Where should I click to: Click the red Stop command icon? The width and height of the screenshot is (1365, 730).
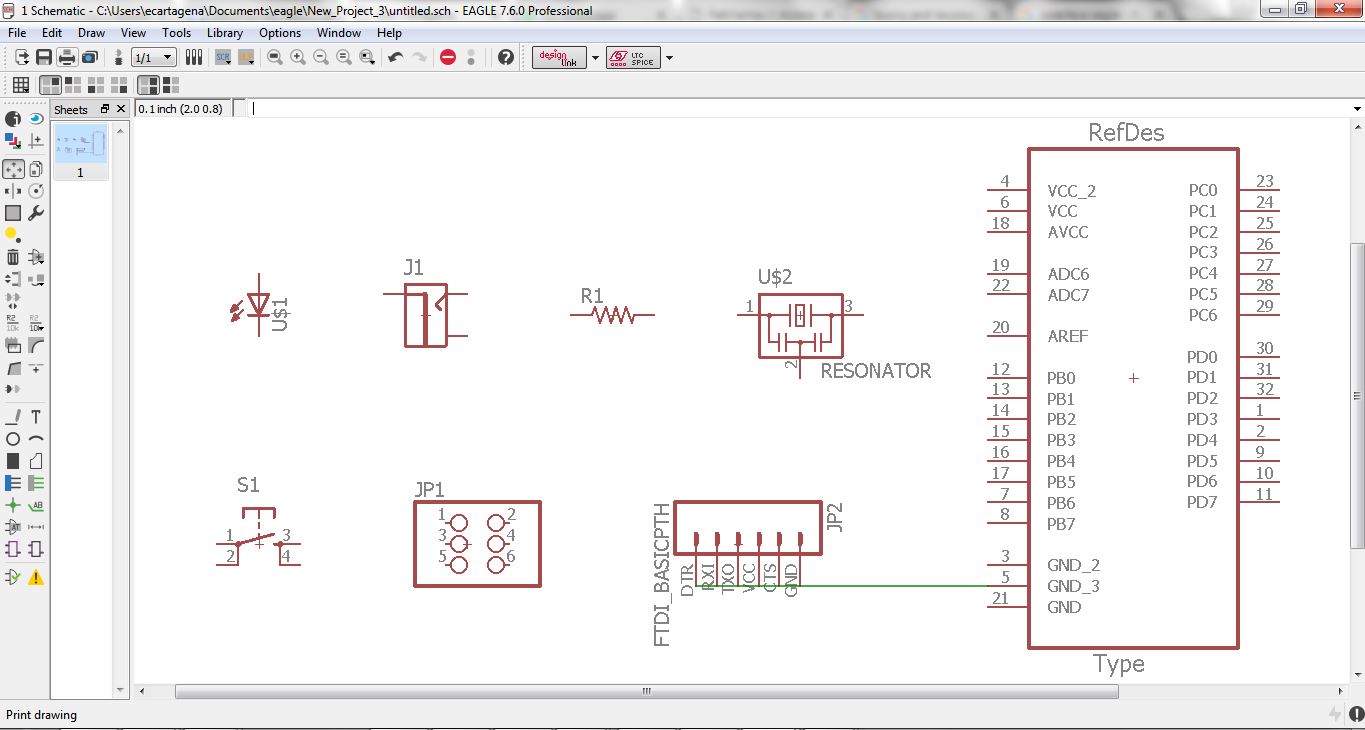tap(448, 57)
